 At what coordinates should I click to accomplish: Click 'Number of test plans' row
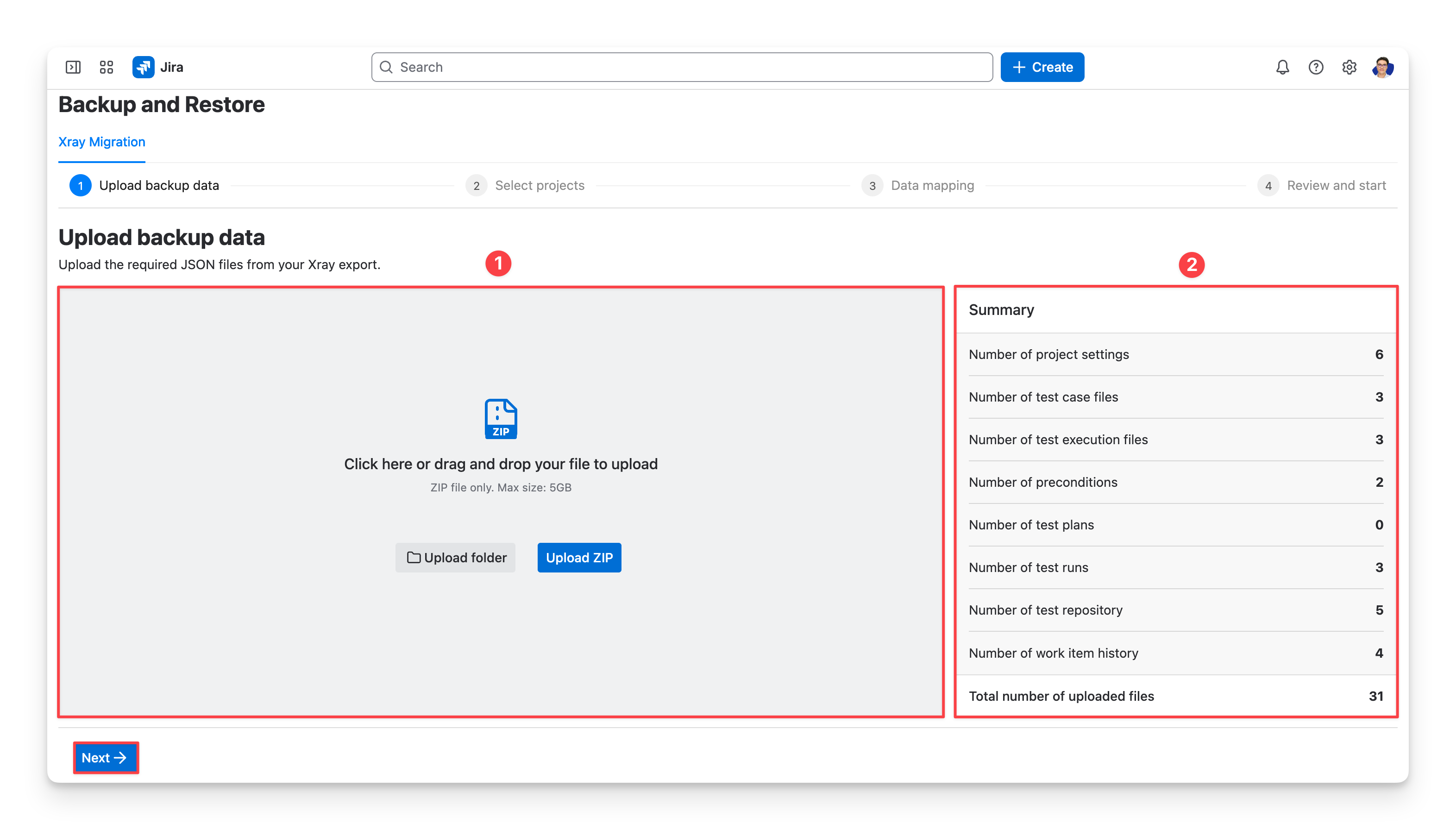[1176, 525]
